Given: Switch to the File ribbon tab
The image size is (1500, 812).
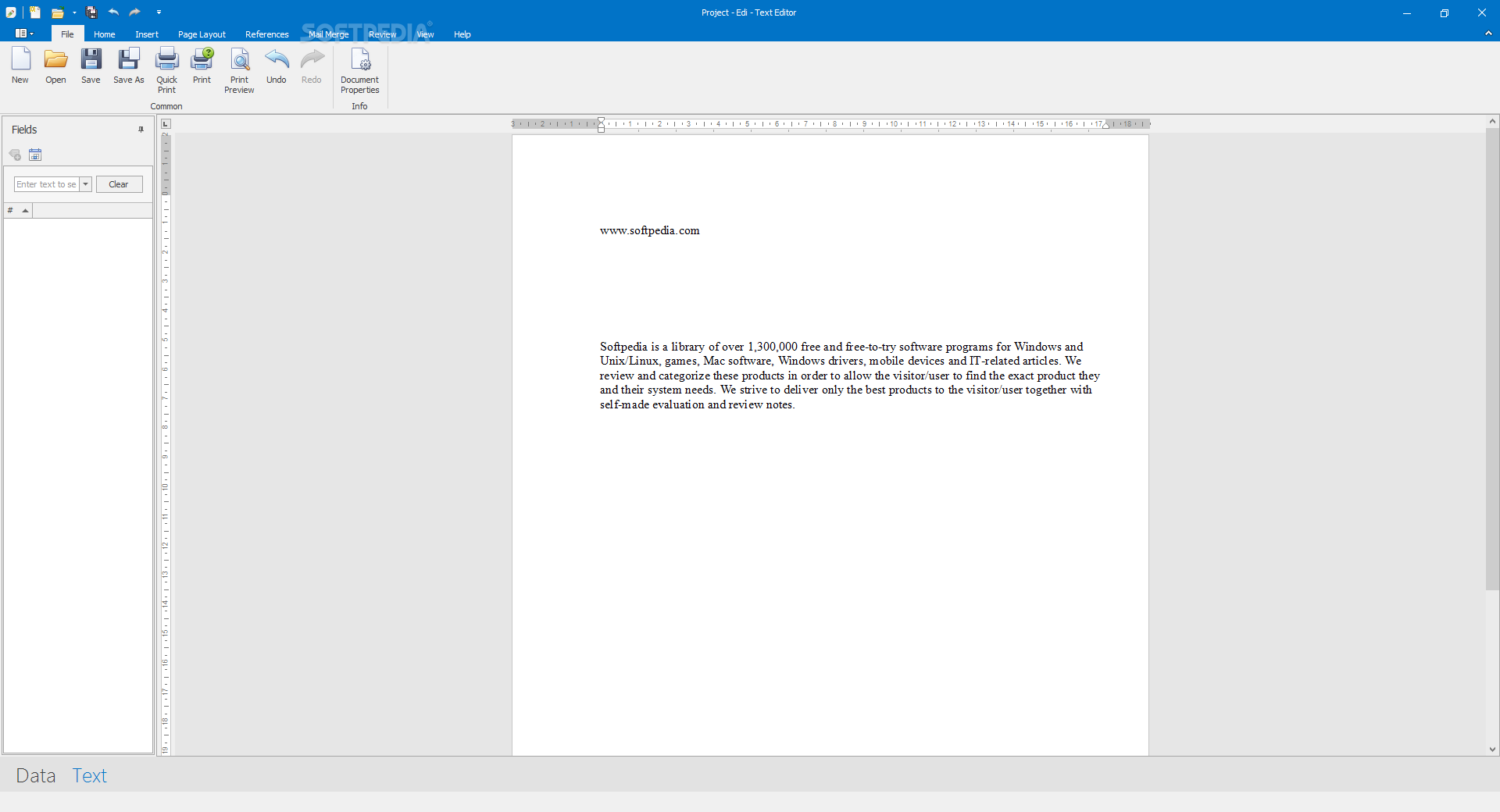Looking at the screenshot, I should pos(68,34).
